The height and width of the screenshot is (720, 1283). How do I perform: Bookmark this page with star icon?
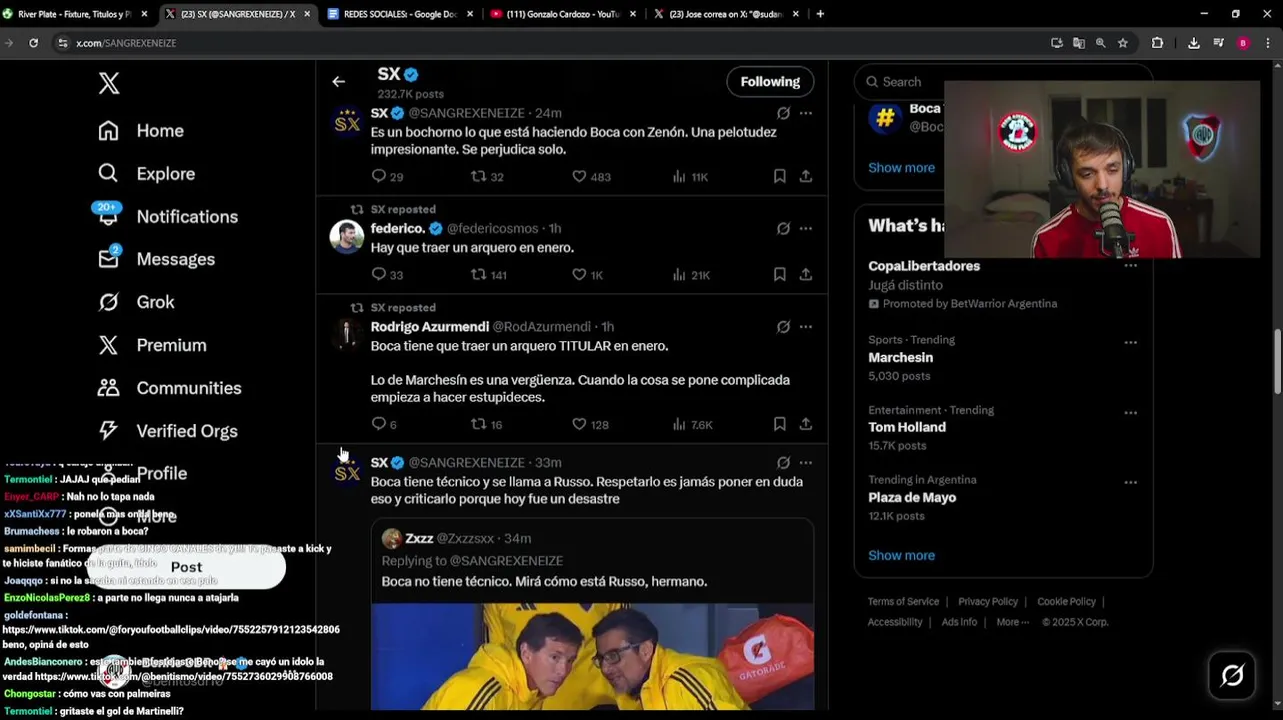1123,43
